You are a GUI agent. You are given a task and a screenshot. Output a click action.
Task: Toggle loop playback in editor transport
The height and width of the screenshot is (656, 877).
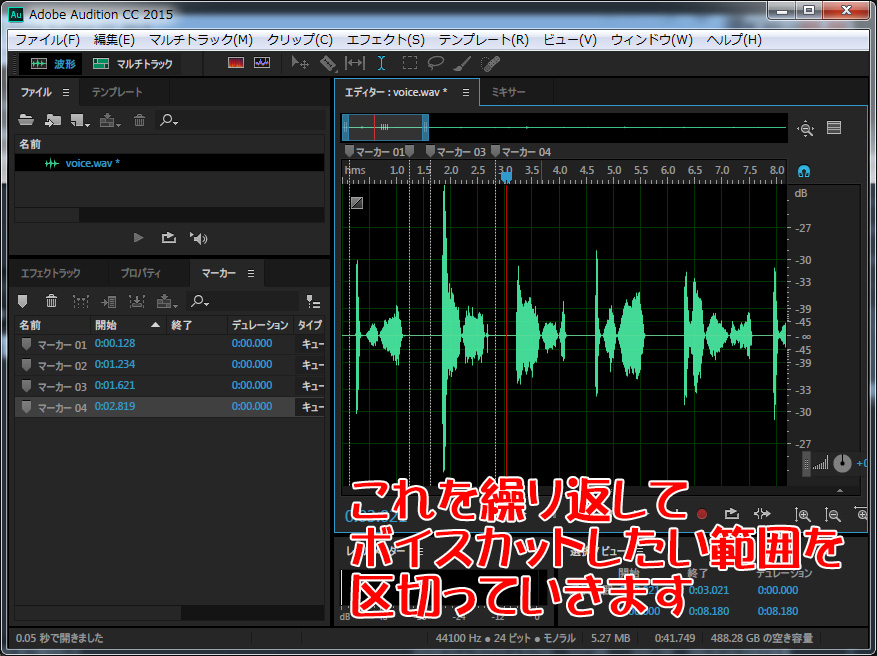[x=732, y=513]
